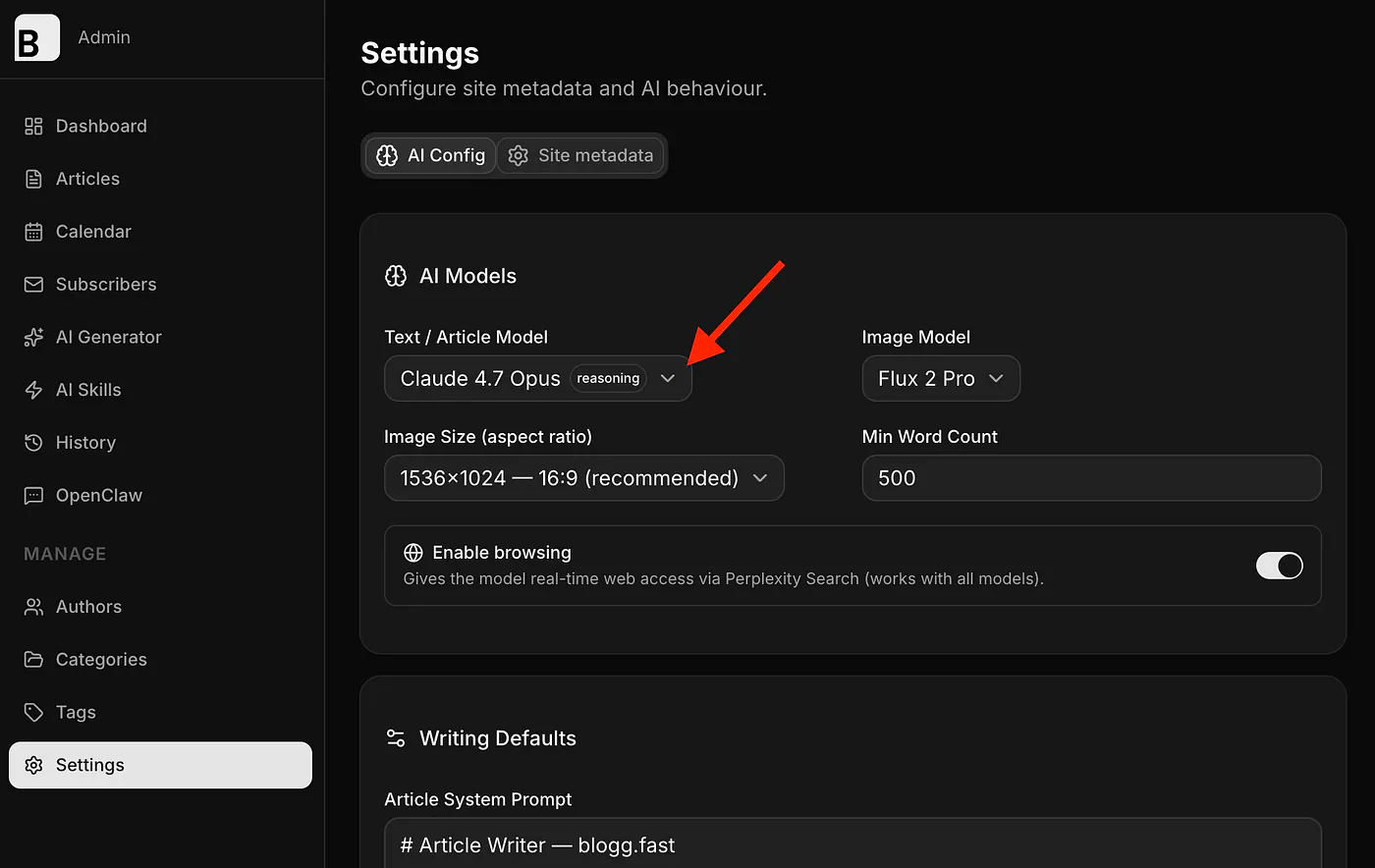Select the AI Config tab
Screen dimensions: 1375x868
pos(431,155)
